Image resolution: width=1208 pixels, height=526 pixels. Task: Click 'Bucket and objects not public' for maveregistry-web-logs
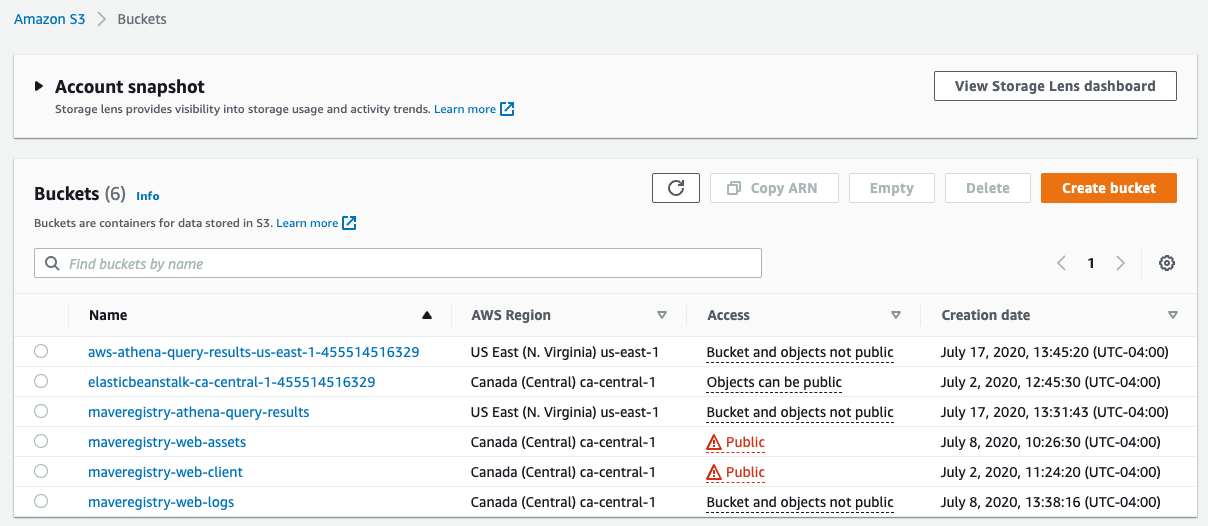coord(800,502)
